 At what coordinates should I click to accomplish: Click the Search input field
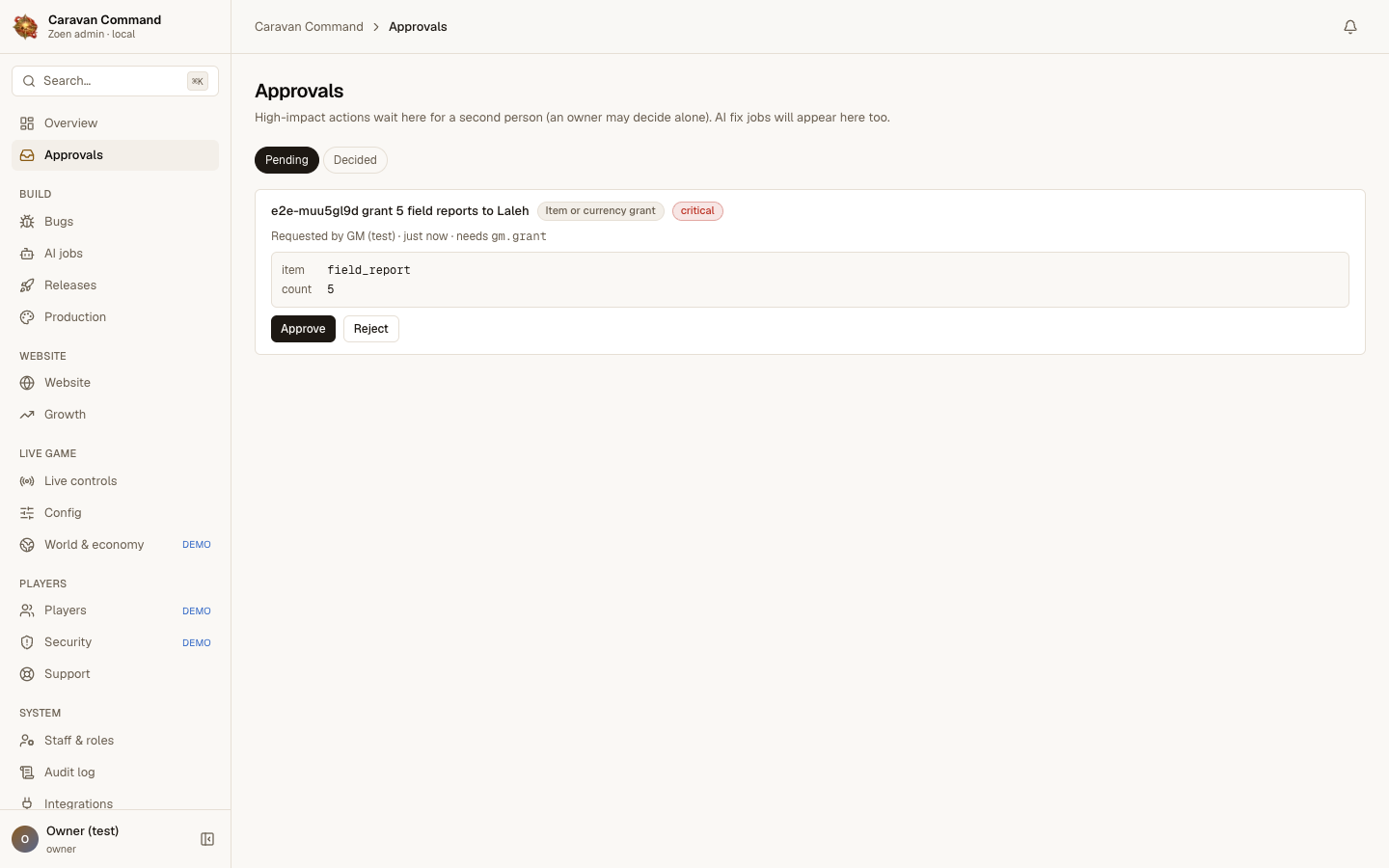pyautogui.click(x=115, y=81)
